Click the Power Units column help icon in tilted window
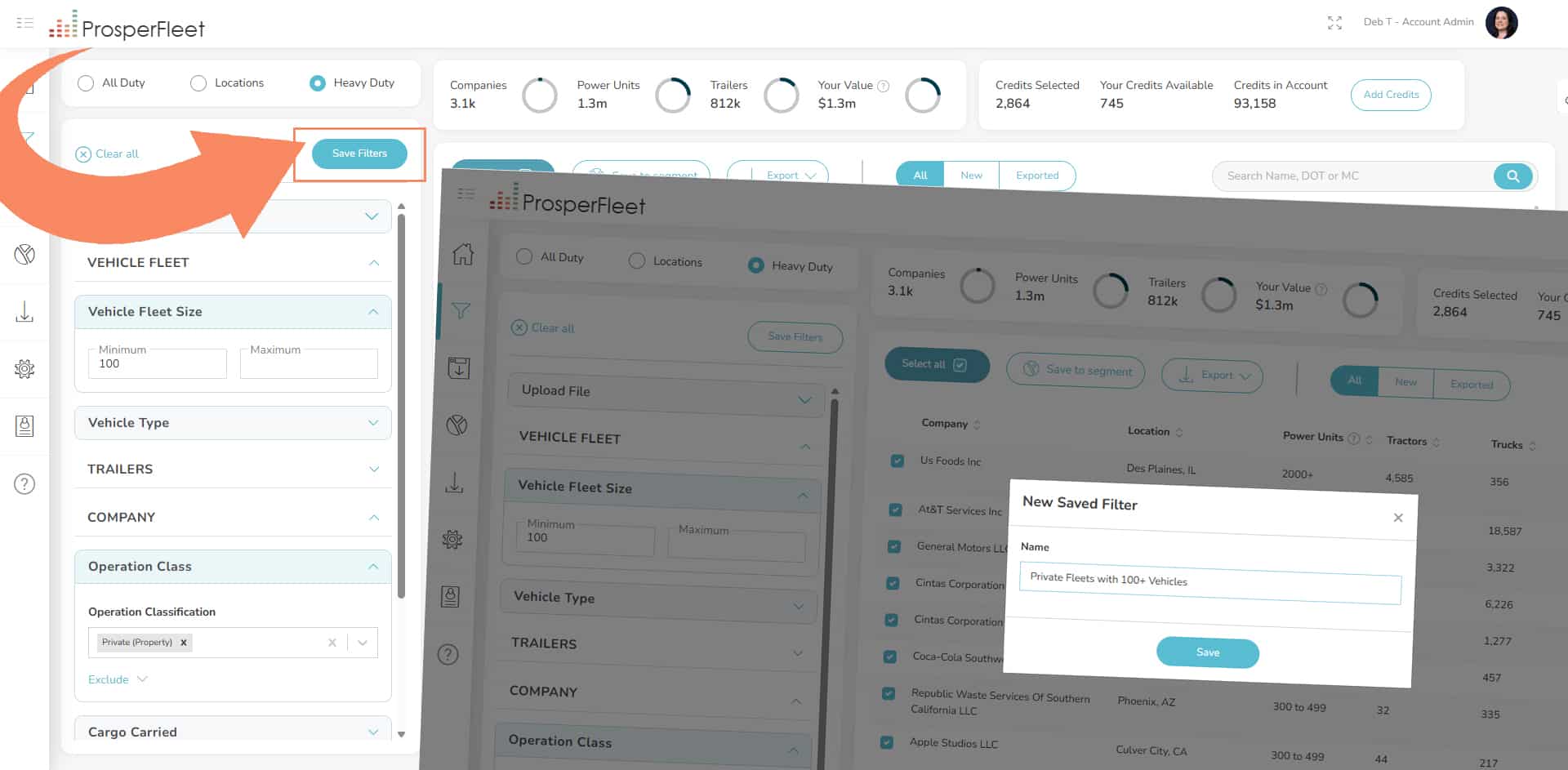The image size is (1568, 770). [x=1353, y=438]
